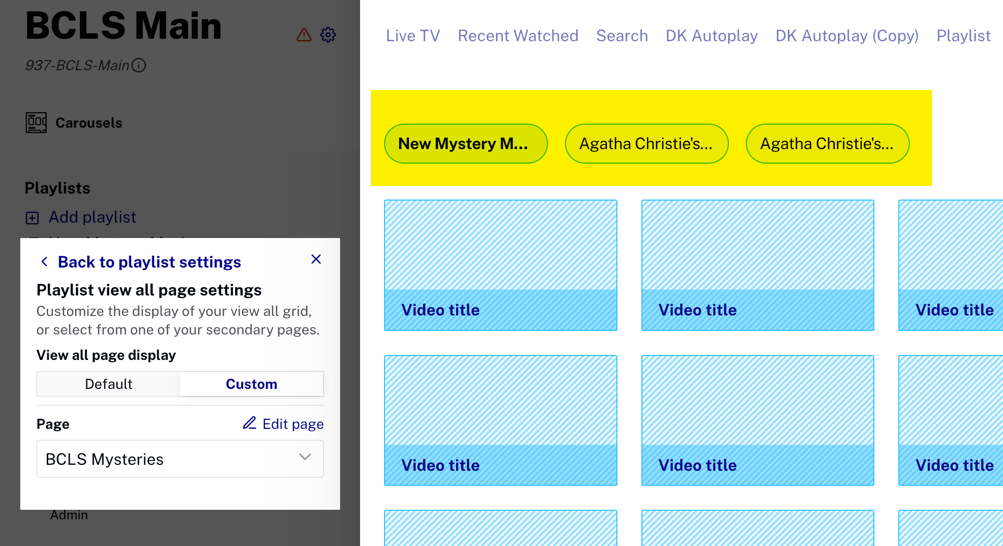Open the settings gear next to BCLS Main
This screenshot has width=1003, height=546.
328,35
